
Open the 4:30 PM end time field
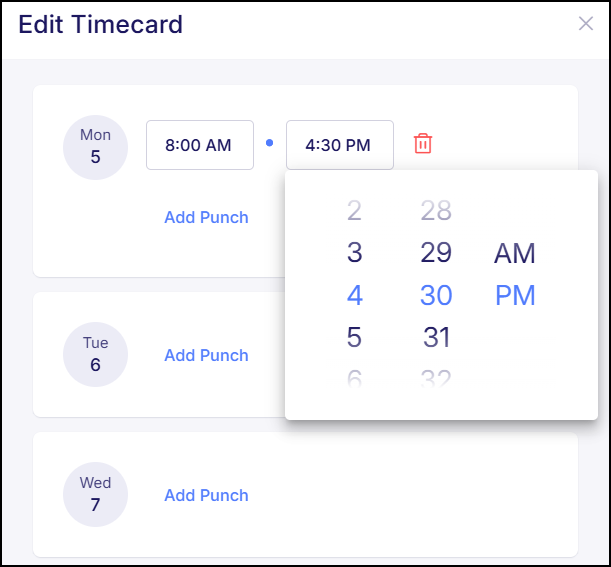pos(339,145)
